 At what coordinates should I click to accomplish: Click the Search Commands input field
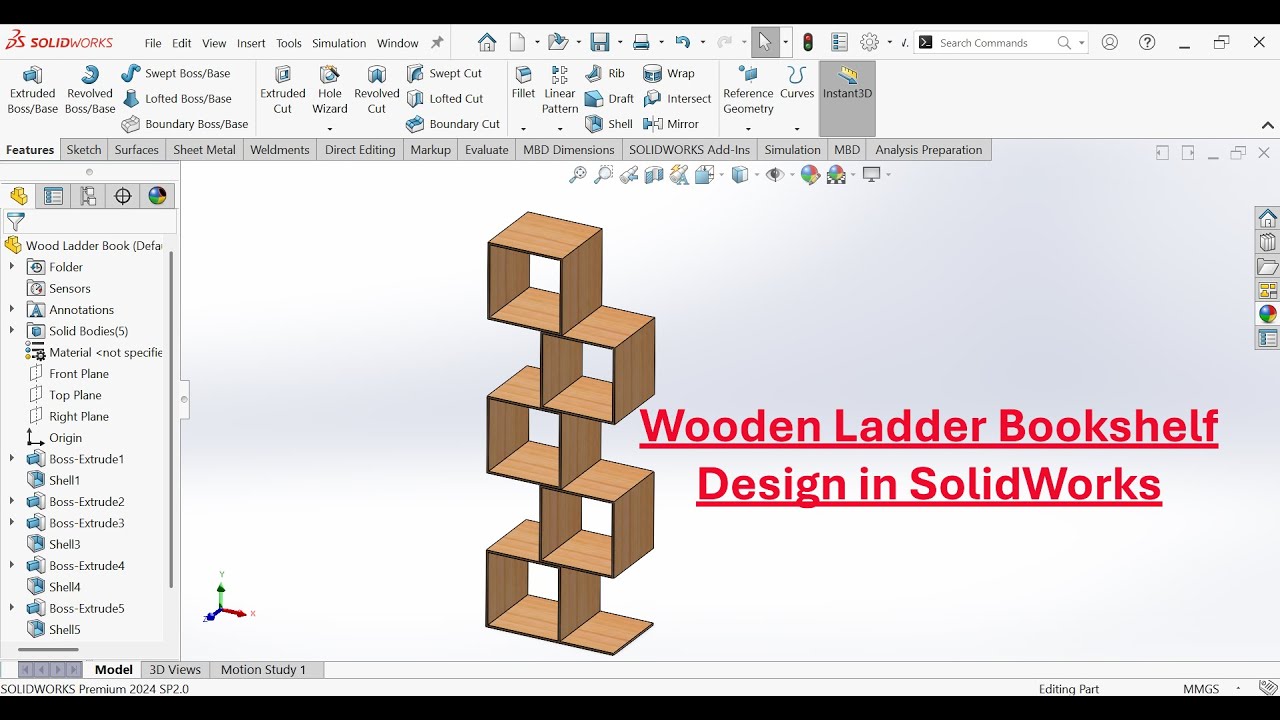tap(995, 43)
